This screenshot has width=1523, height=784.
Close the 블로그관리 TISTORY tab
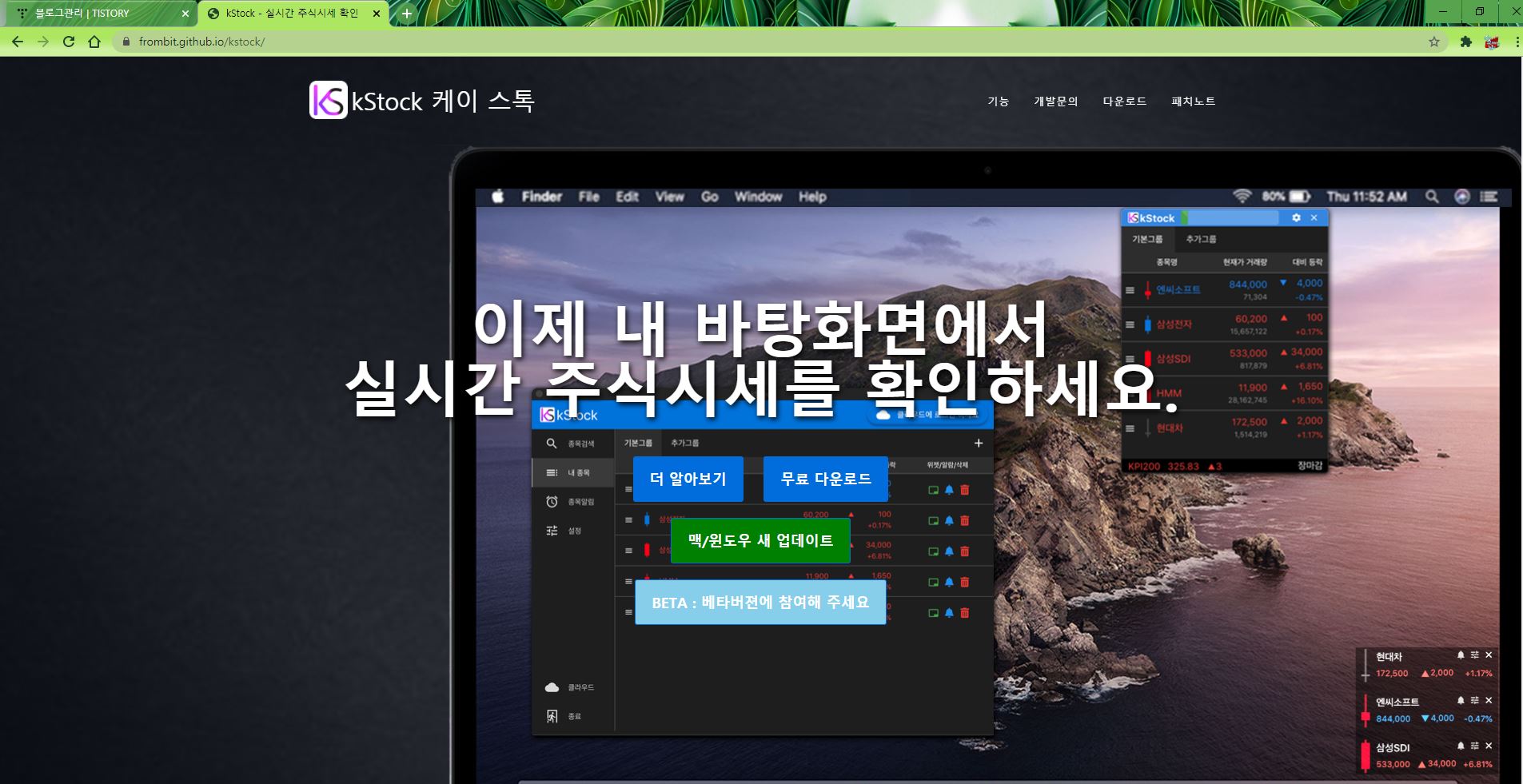[185, 14]
